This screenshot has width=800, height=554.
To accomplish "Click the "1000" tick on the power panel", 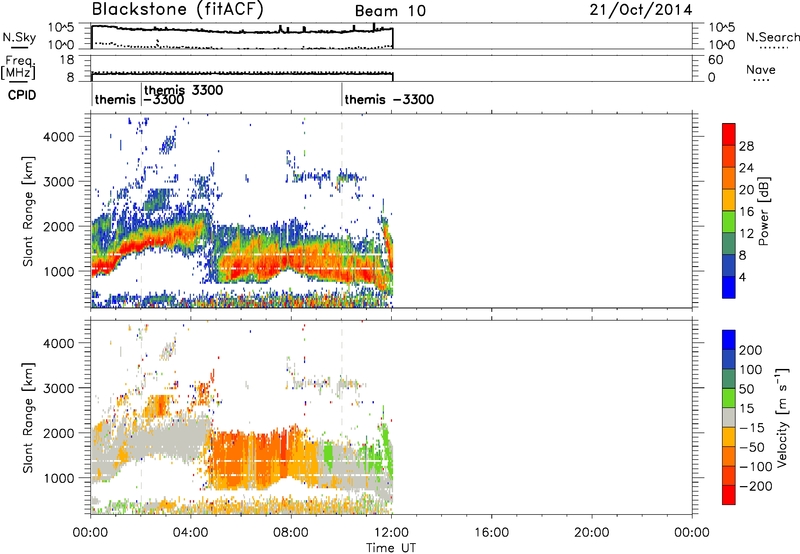I will [x=59, y=271].
